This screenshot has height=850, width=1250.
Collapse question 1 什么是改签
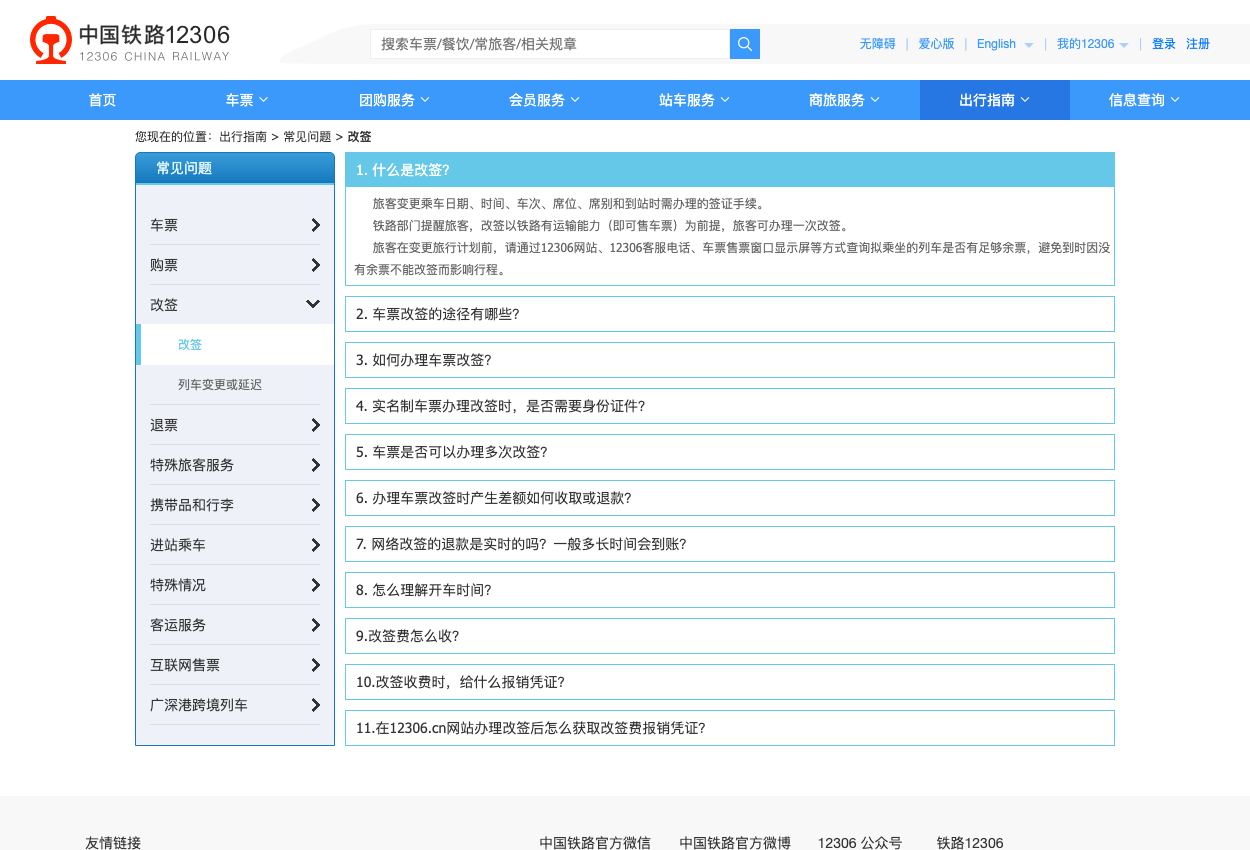pyautogui.click(x=730, y=170)
